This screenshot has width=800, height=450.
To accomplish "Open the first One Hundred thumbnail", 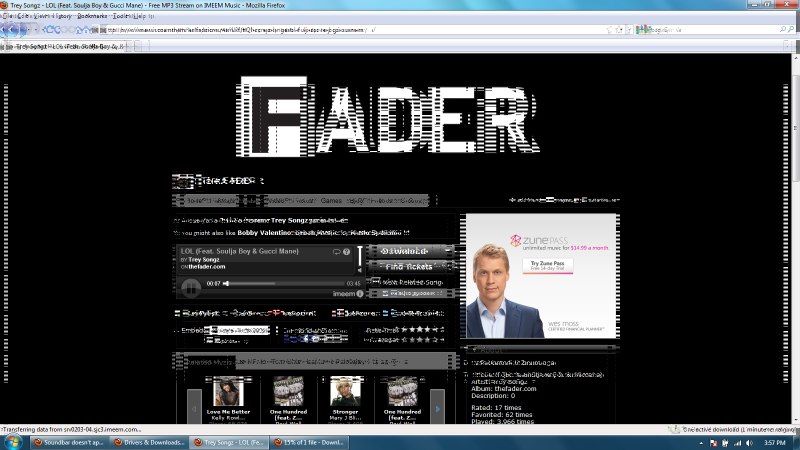I will [289, 391].
